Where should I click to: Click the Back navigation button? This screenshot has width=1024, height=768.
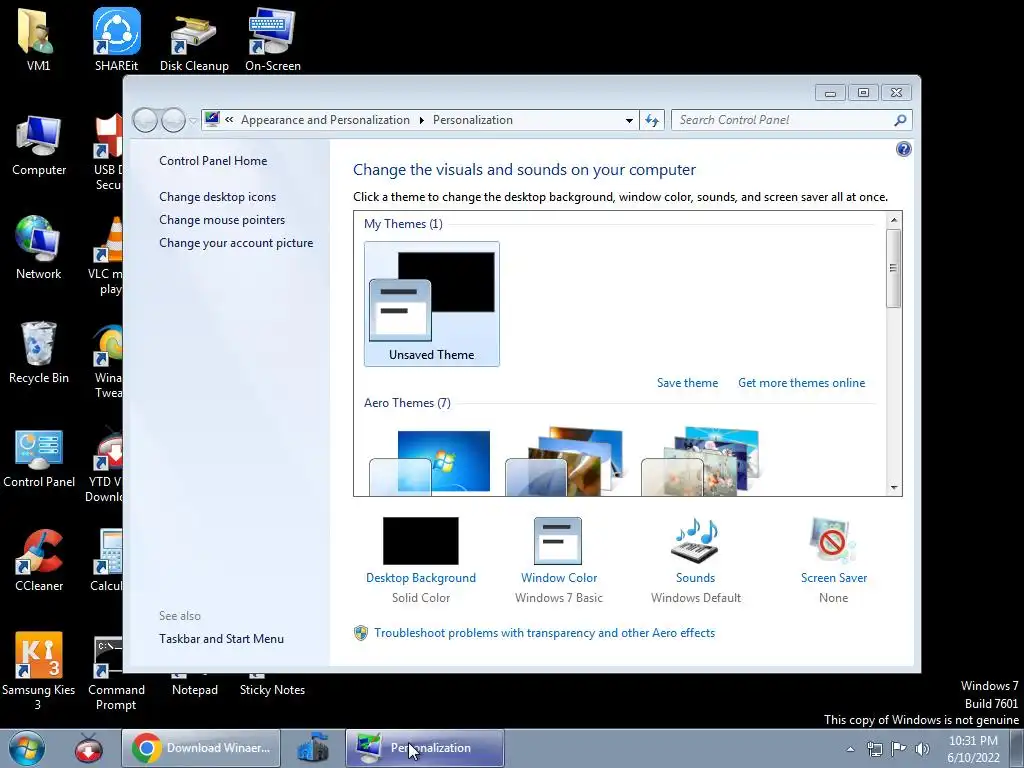(145, 120)
